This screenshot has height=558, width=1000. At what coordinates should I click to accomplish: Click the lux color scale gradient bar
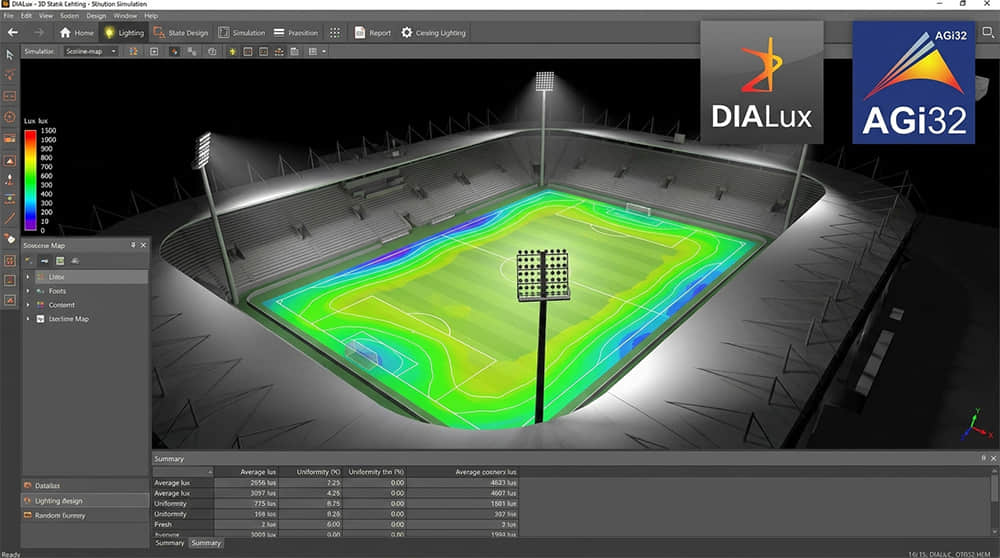pos(30,180)
